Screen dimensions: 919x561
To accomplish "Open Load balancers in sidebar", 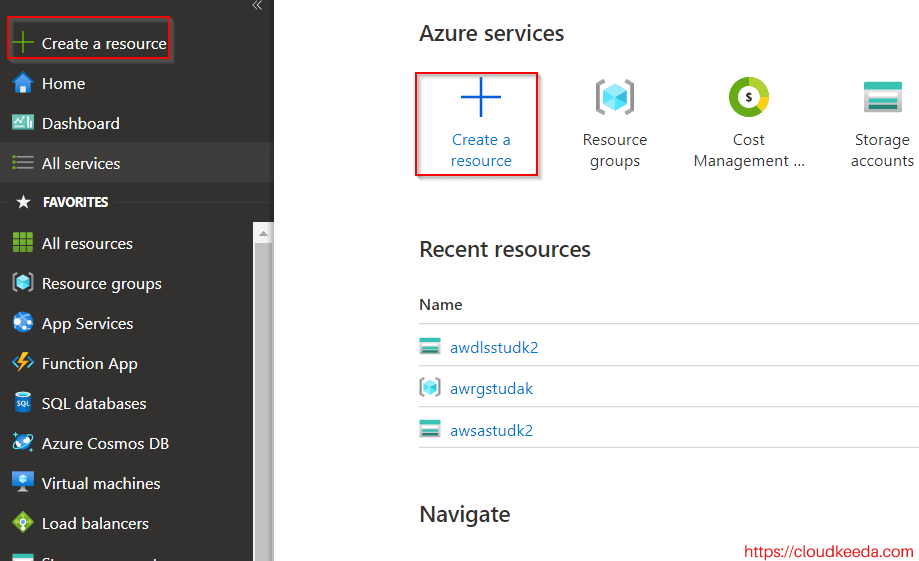I will pos(96,523).
